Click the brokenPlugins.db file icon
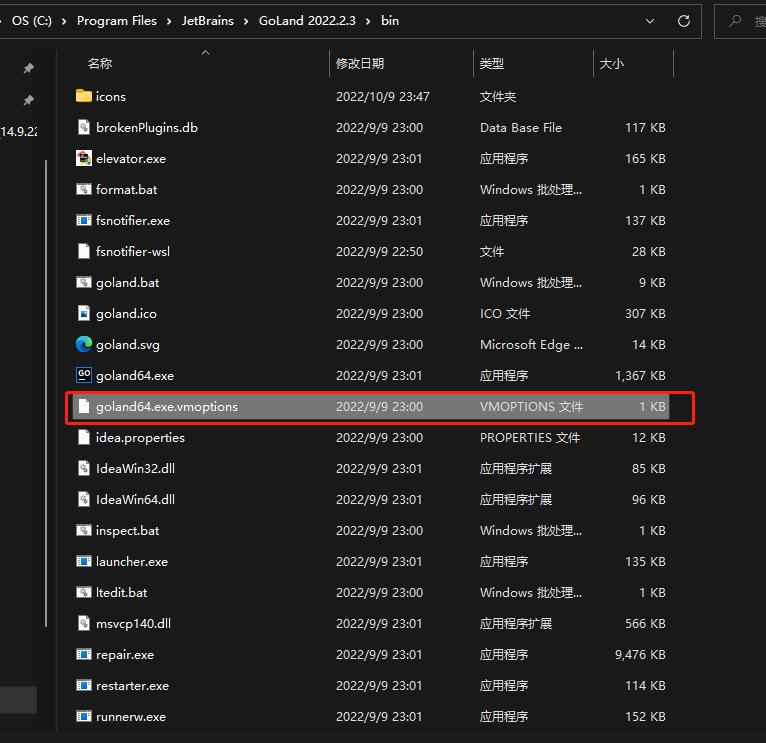766x743 pixels. point(84,127)
